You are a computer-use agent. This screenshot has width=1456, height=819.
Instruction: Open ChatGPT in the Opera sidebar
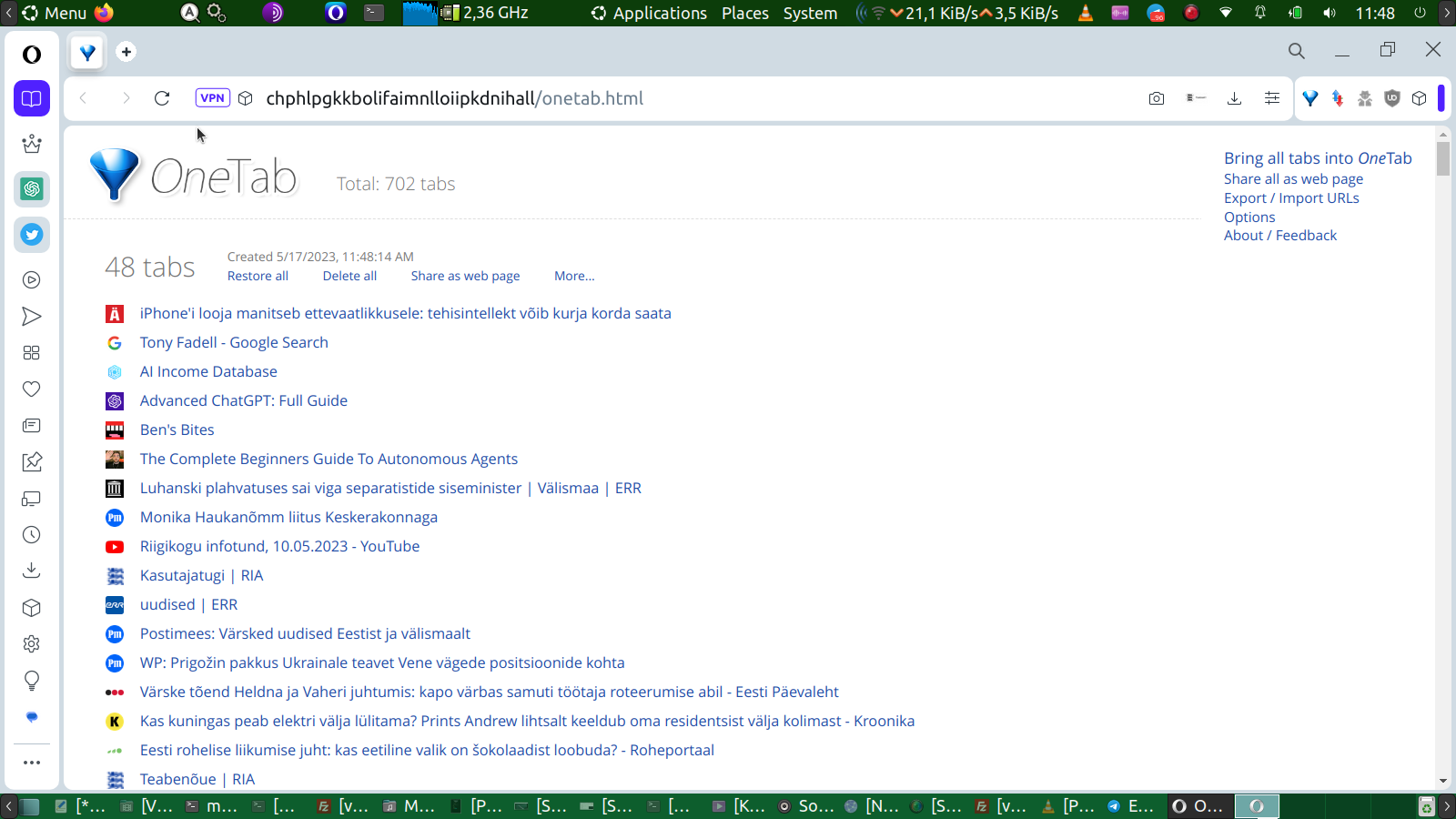point(32,189)
